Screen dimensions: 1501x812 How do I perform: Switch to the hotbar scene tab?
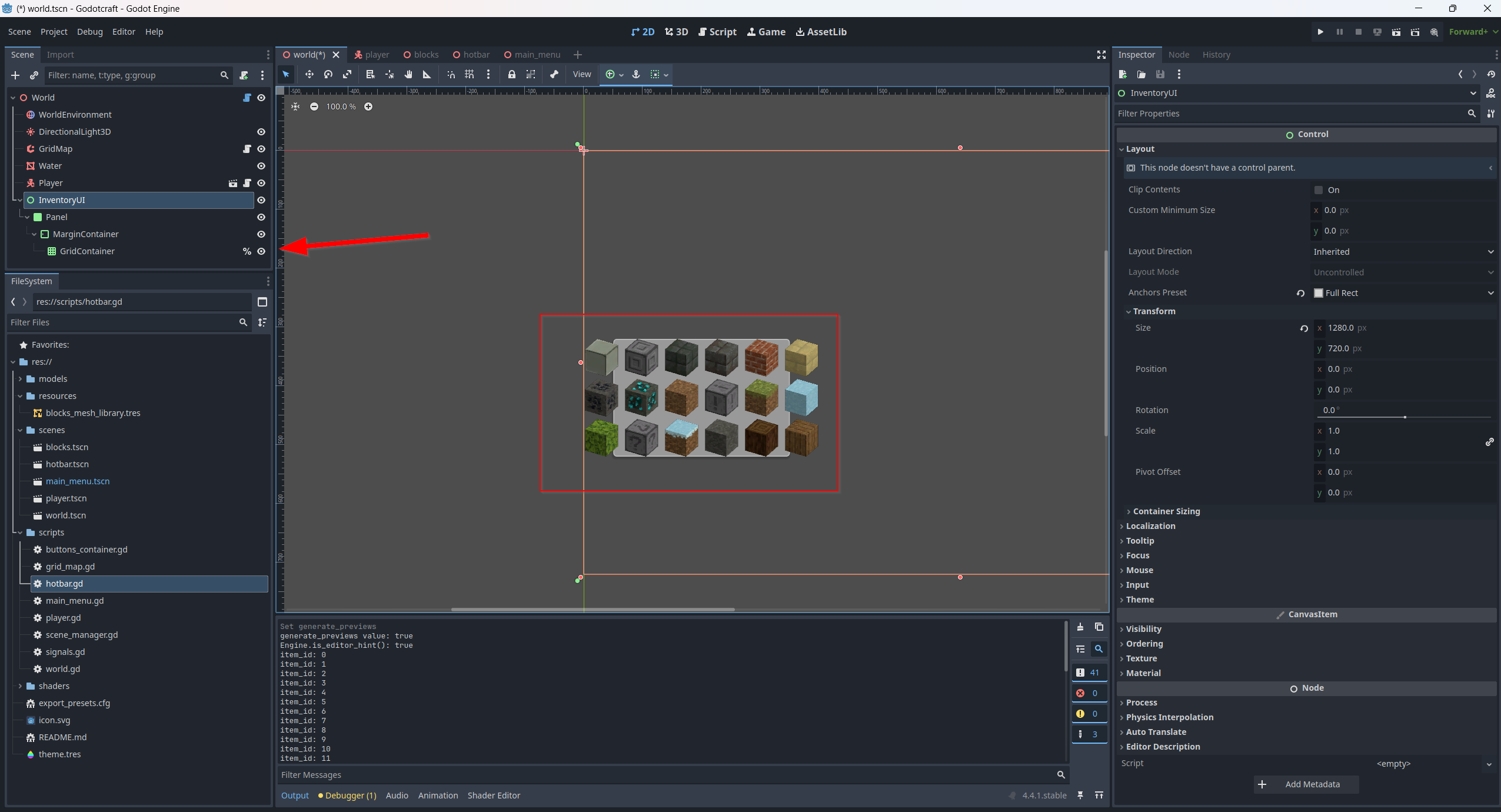click(x=471, y=55)
